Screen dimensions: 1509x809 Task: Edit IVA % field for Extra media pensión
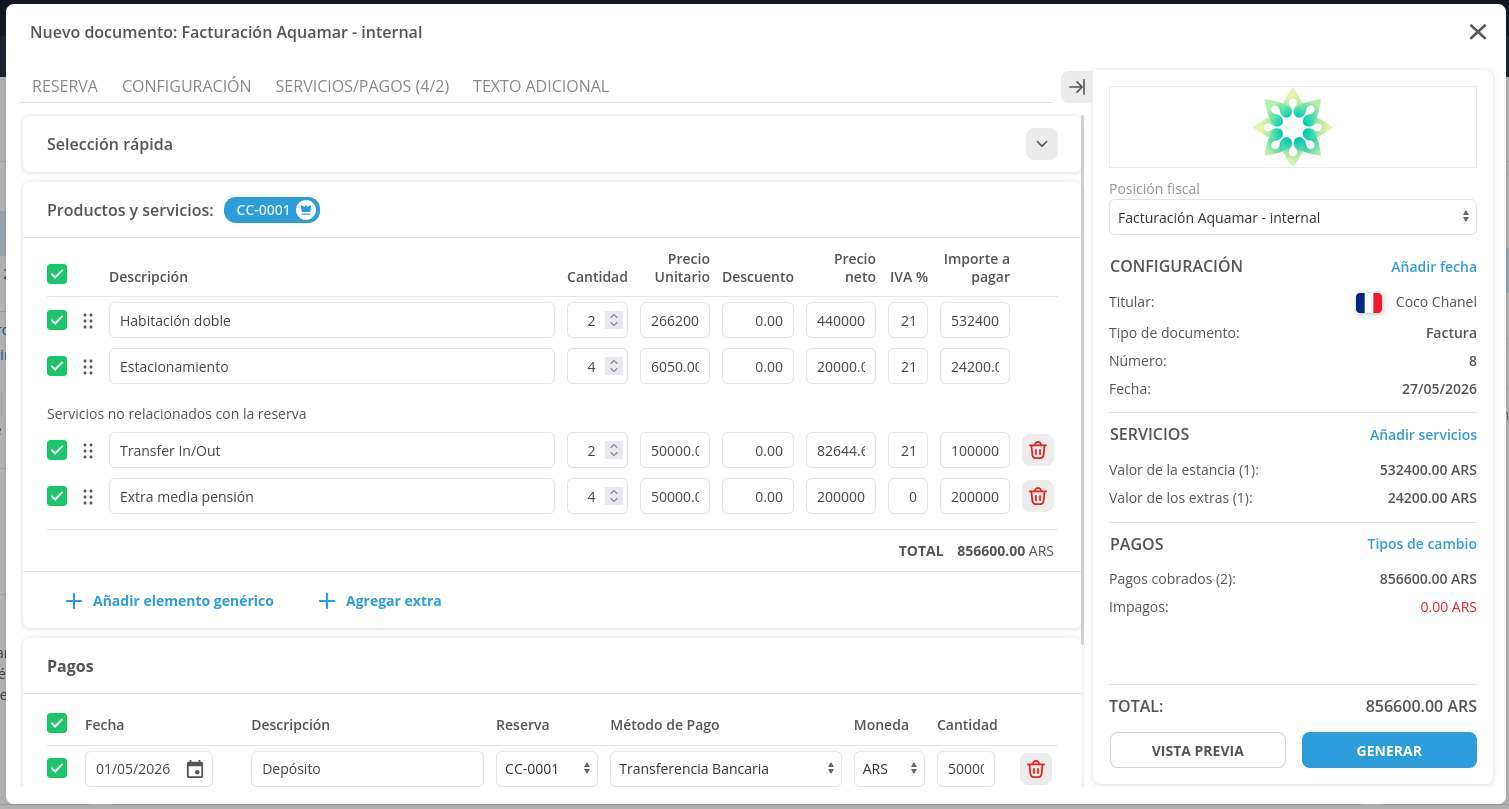[908, 497]
